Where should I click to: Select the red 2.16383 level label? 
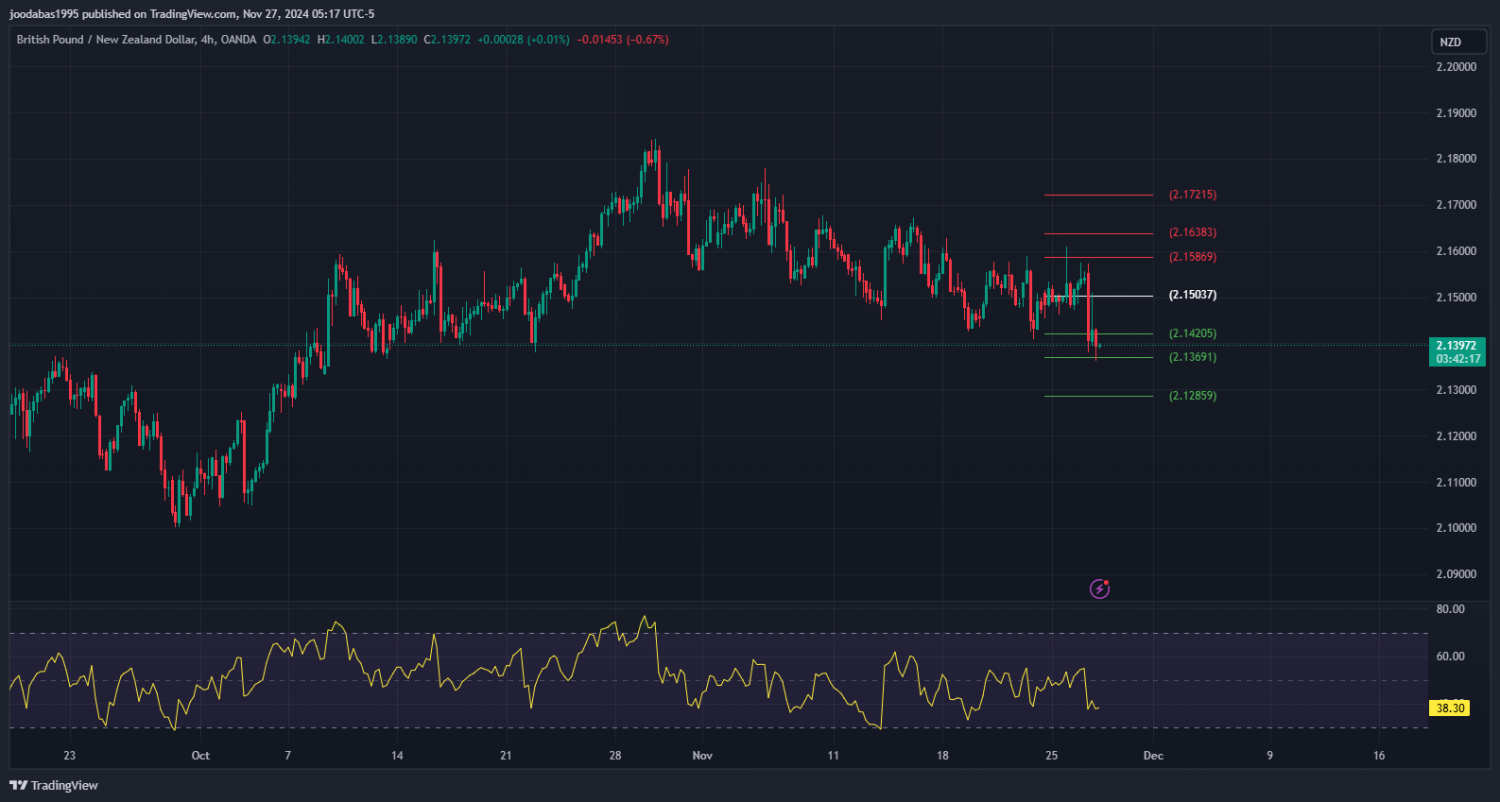click(x=1192, y=233)
